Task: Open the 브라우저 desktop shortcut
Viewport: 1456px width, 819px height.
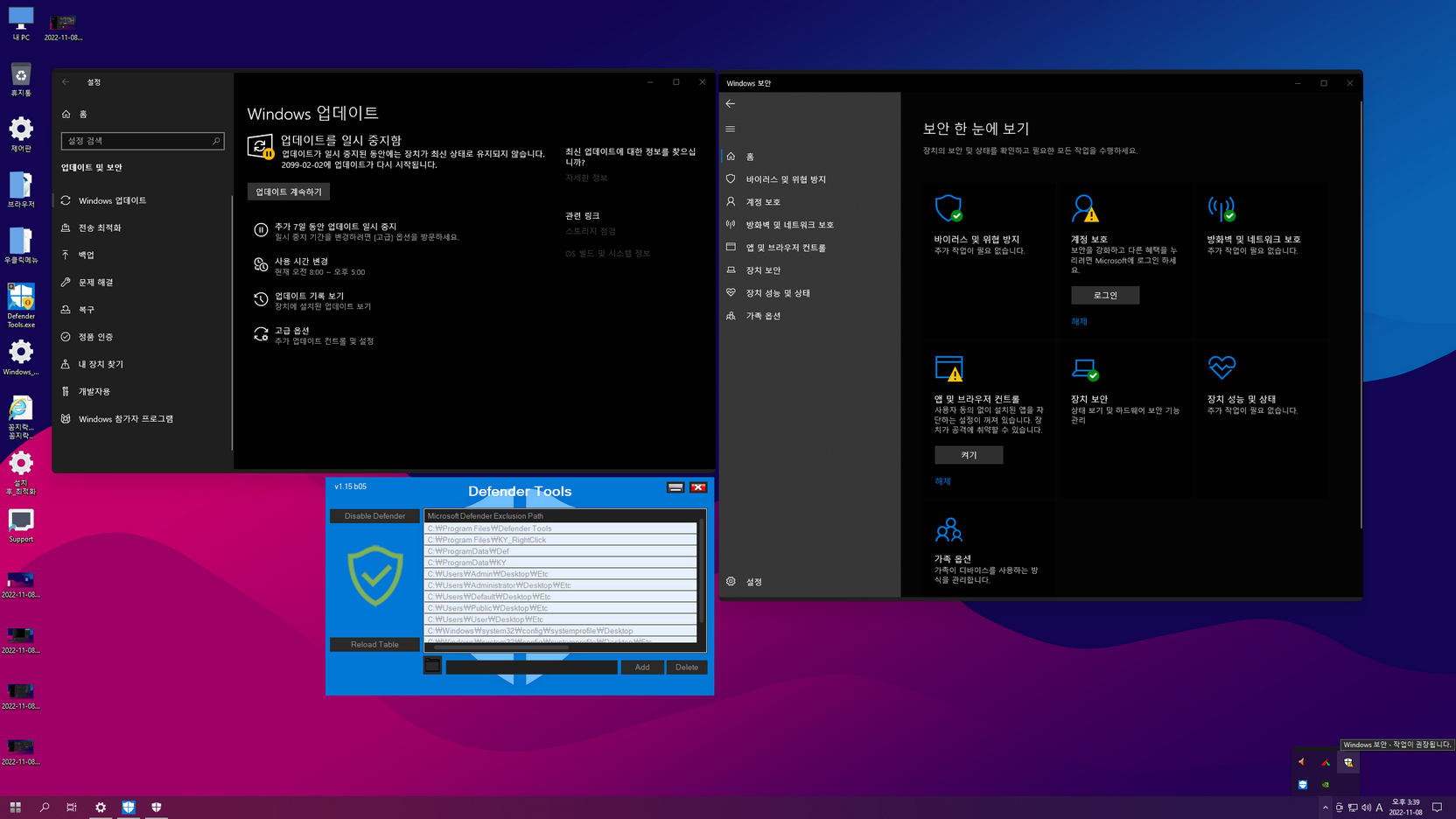Action: 21,190
